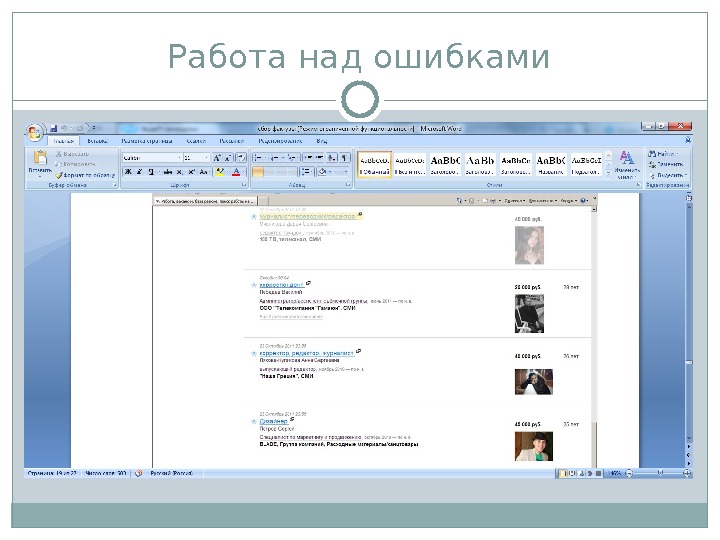Click the Bullets list icon
The width and height of the screenshot is (720, 540).
[260, 158]
